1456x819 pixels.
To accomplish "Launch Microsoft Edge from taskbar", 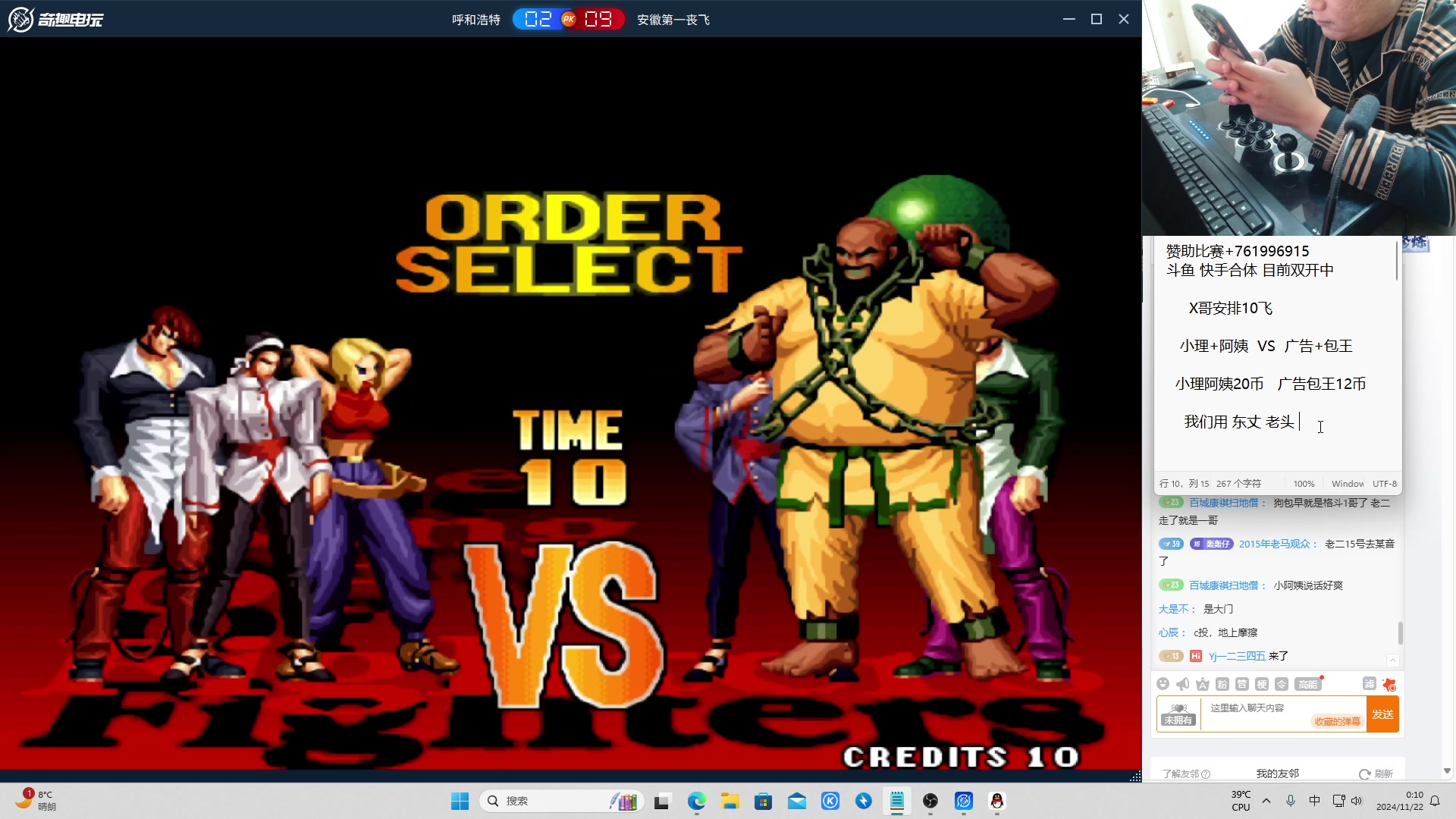I will tap(696, 801).
